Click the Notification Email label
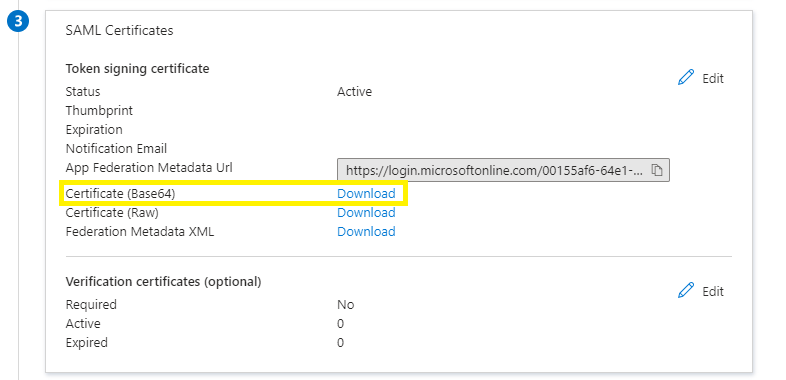786x380 pixels. point(116,148)
